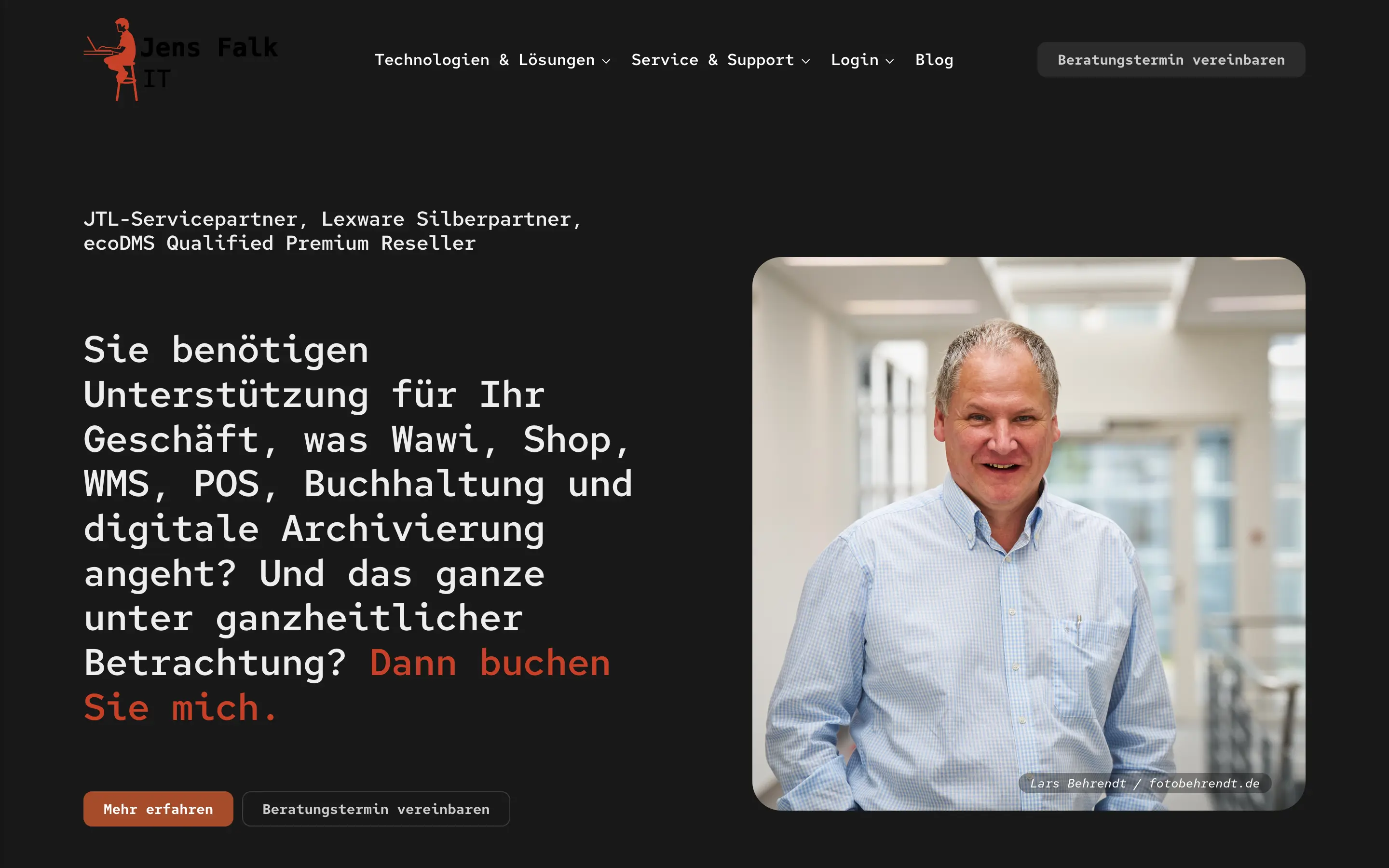Screen dimensions: 1389x868
Task: Click the header Beratungstermin vereinbaren button
Action: 1171,60
